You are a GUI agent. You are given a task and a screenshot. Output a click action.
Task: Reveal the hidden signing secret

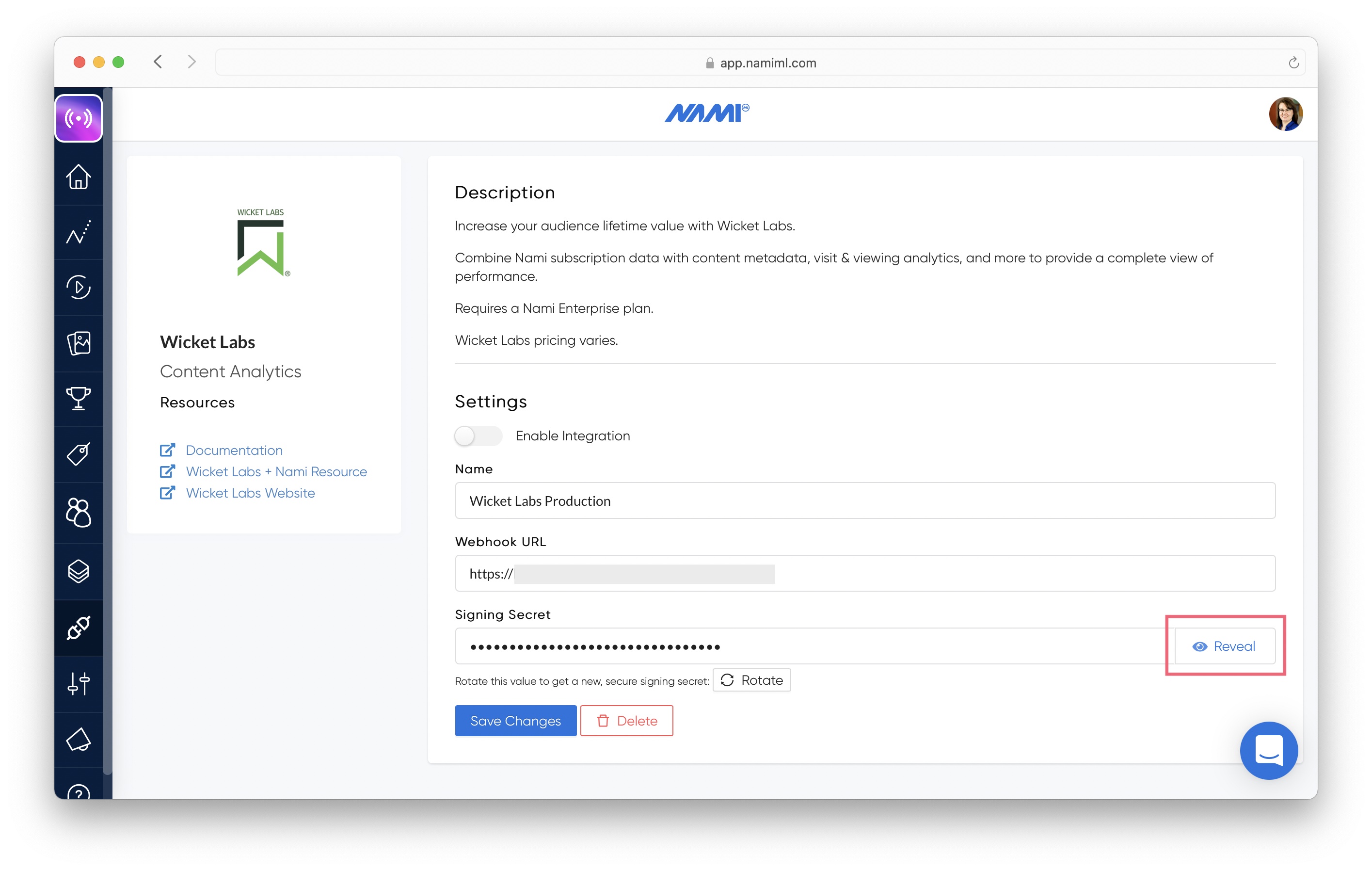1225,646
